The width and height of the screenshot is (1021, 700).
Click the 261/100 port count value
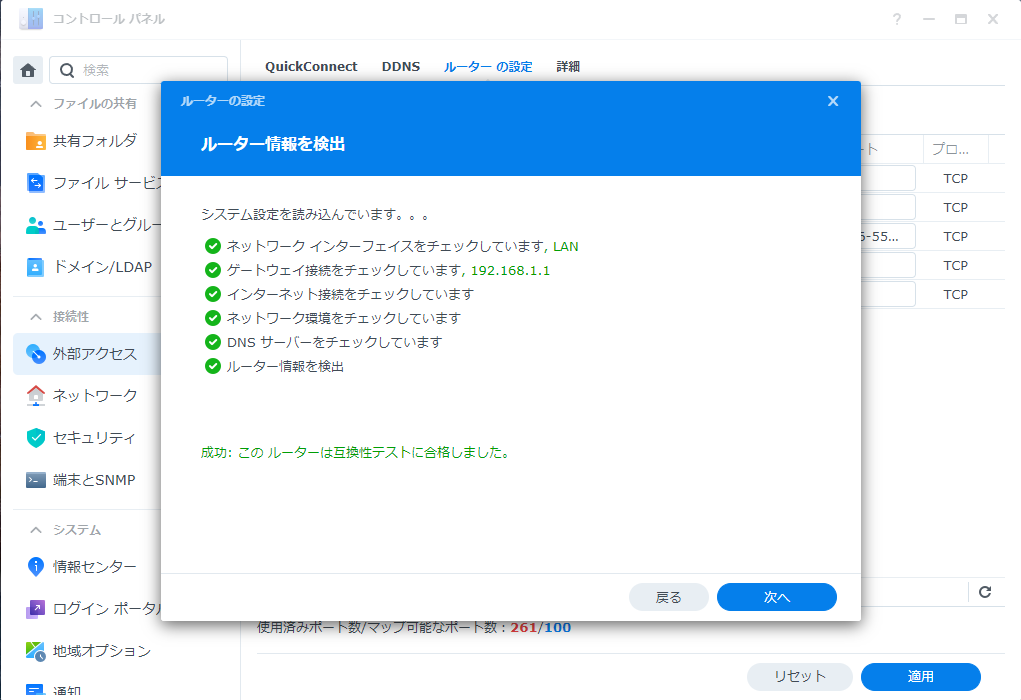(x=540, y=628)
